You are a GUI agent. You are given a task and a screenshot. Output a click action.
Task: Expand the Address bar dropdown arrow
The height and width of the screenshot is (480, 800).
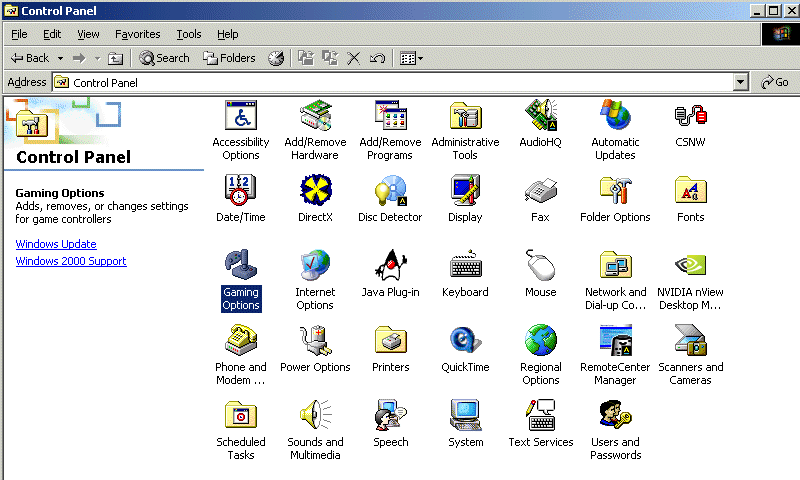(x=740, y=83)
